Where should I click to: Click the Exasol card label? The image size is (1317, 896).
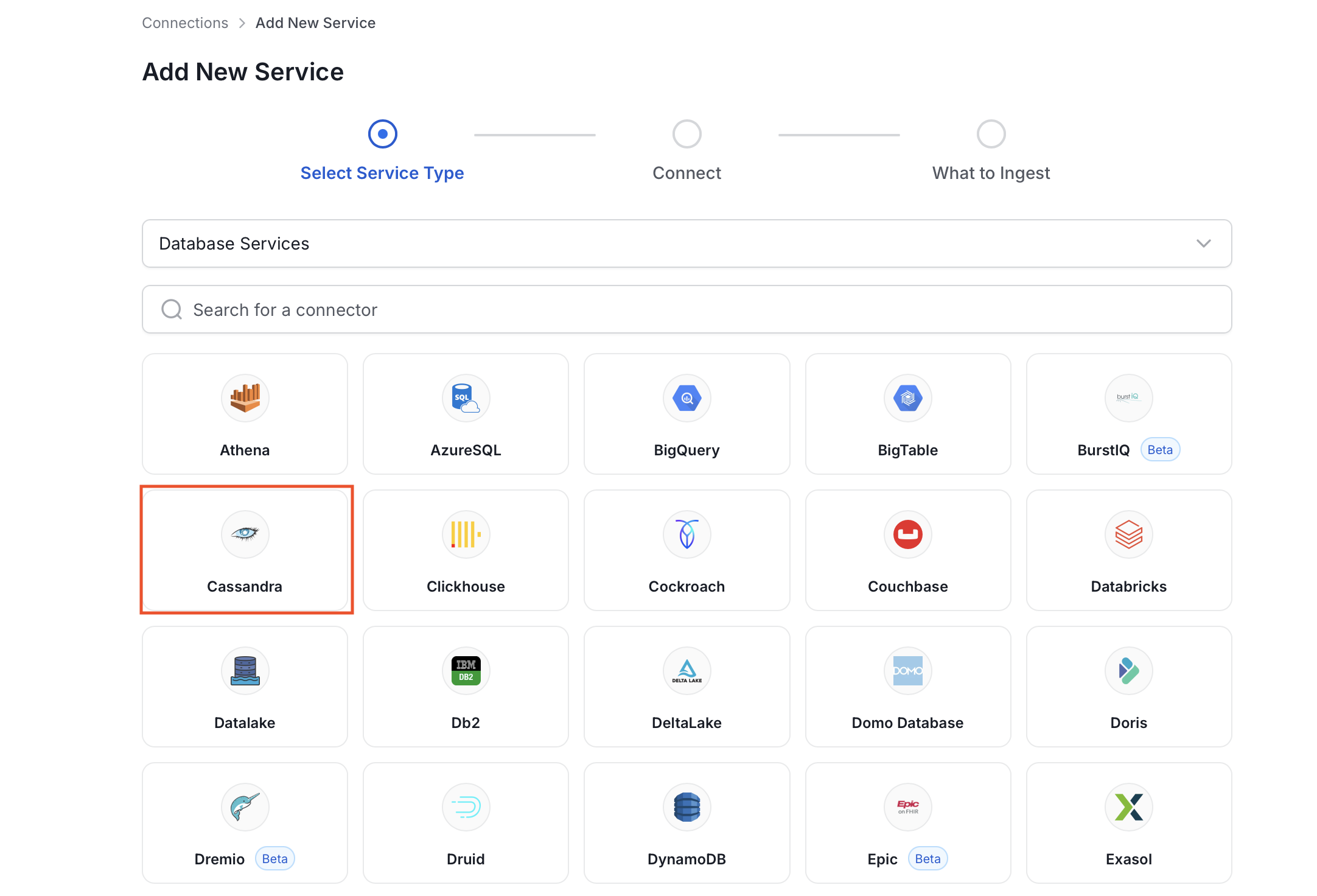pyautogui.click(x=1129, y=859)
